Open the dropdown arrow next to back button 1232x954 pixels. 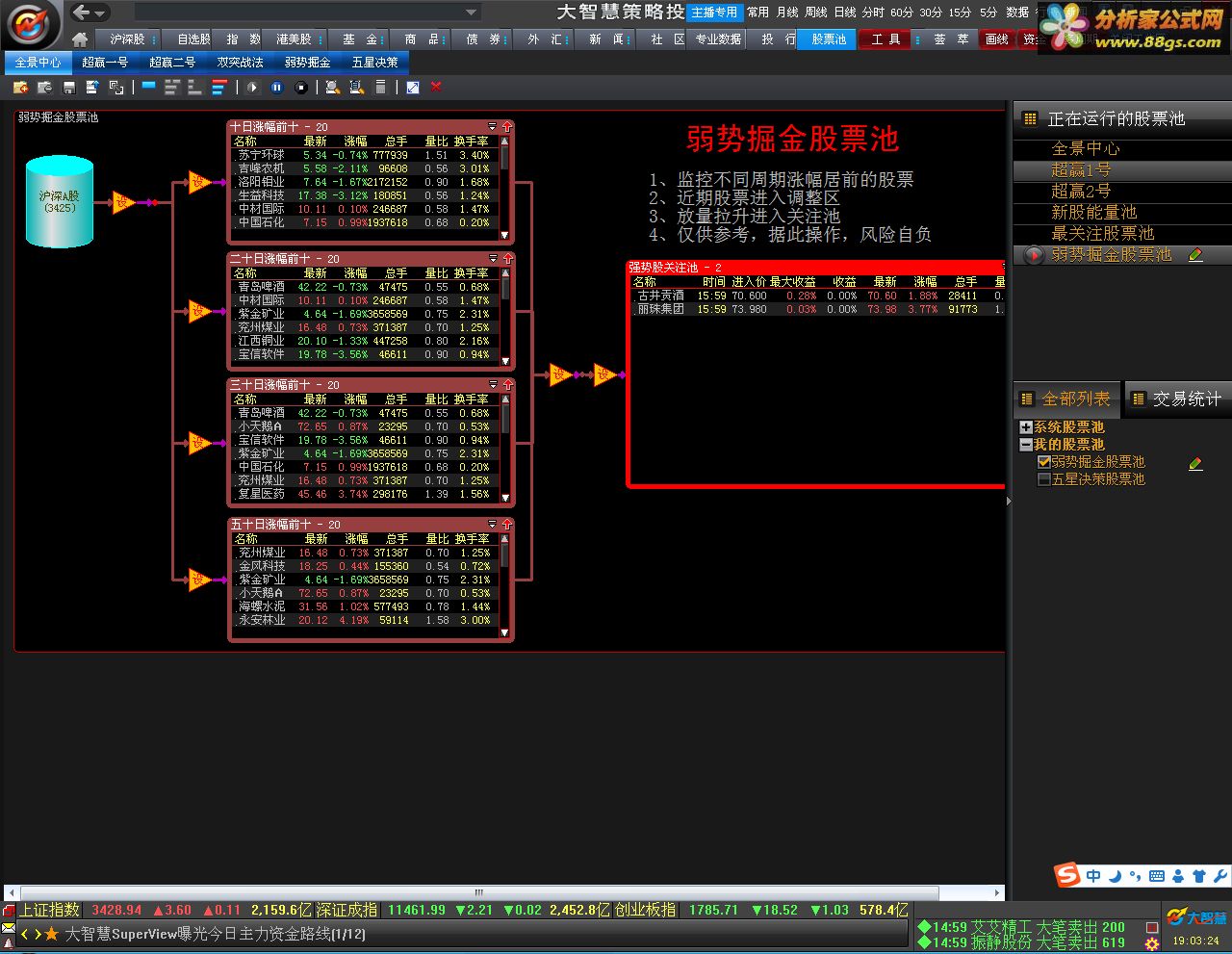pos(100,13)
